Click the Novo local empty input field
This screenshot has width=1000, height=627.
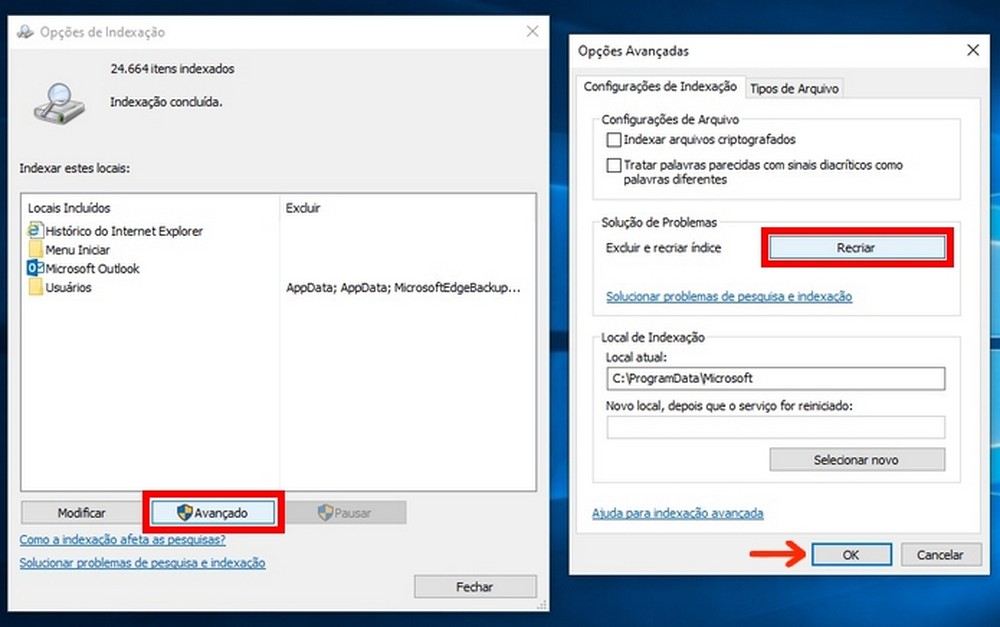point(776,427)
